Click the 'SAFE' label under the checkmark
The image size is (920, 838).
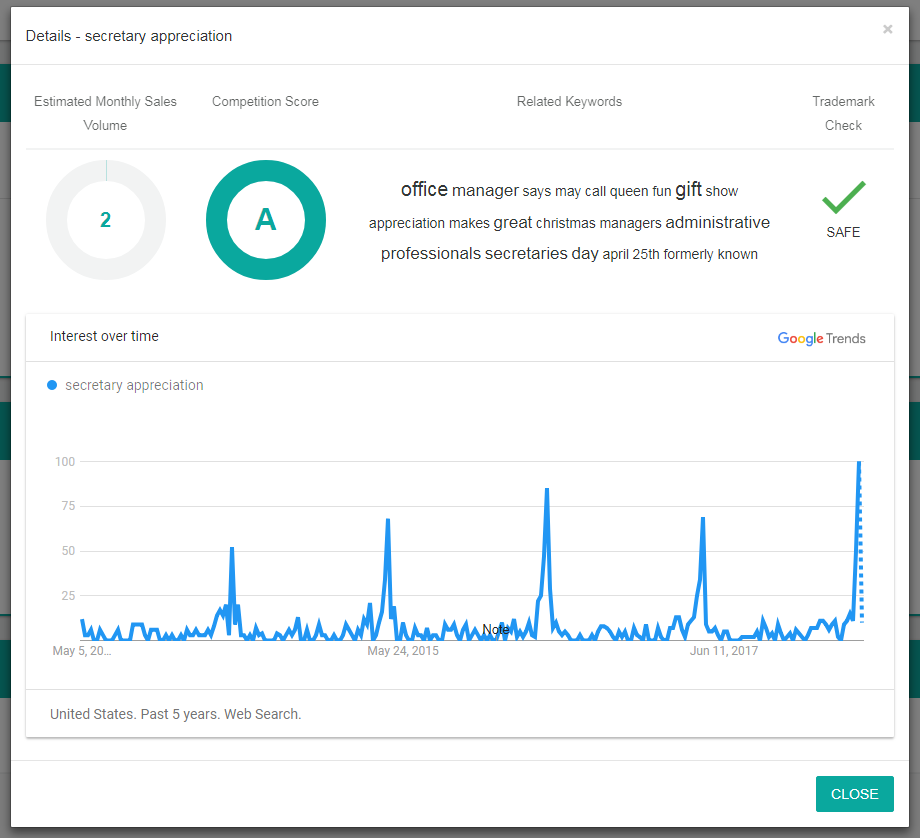[x=843, y=232]
